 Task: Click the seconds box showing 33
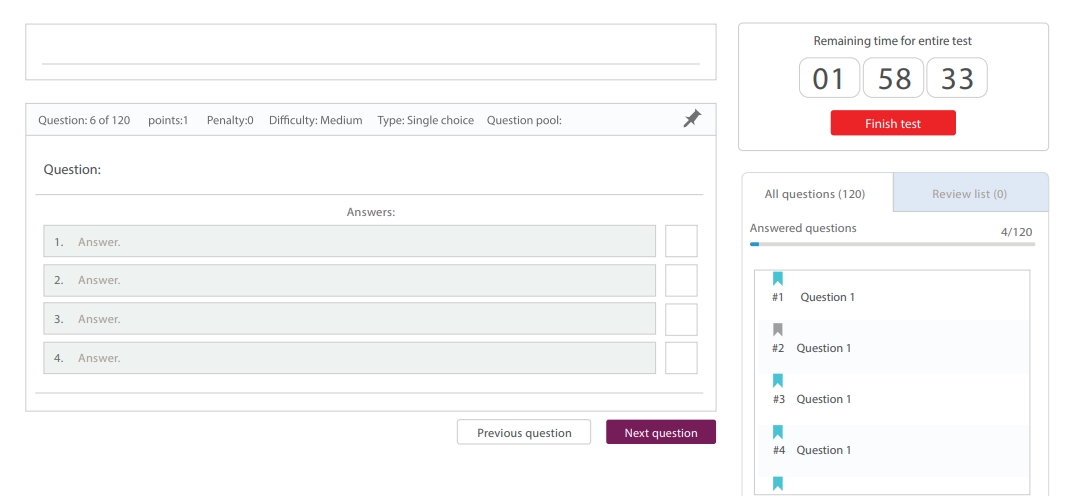pyautogui.click(x=957, y=78)
